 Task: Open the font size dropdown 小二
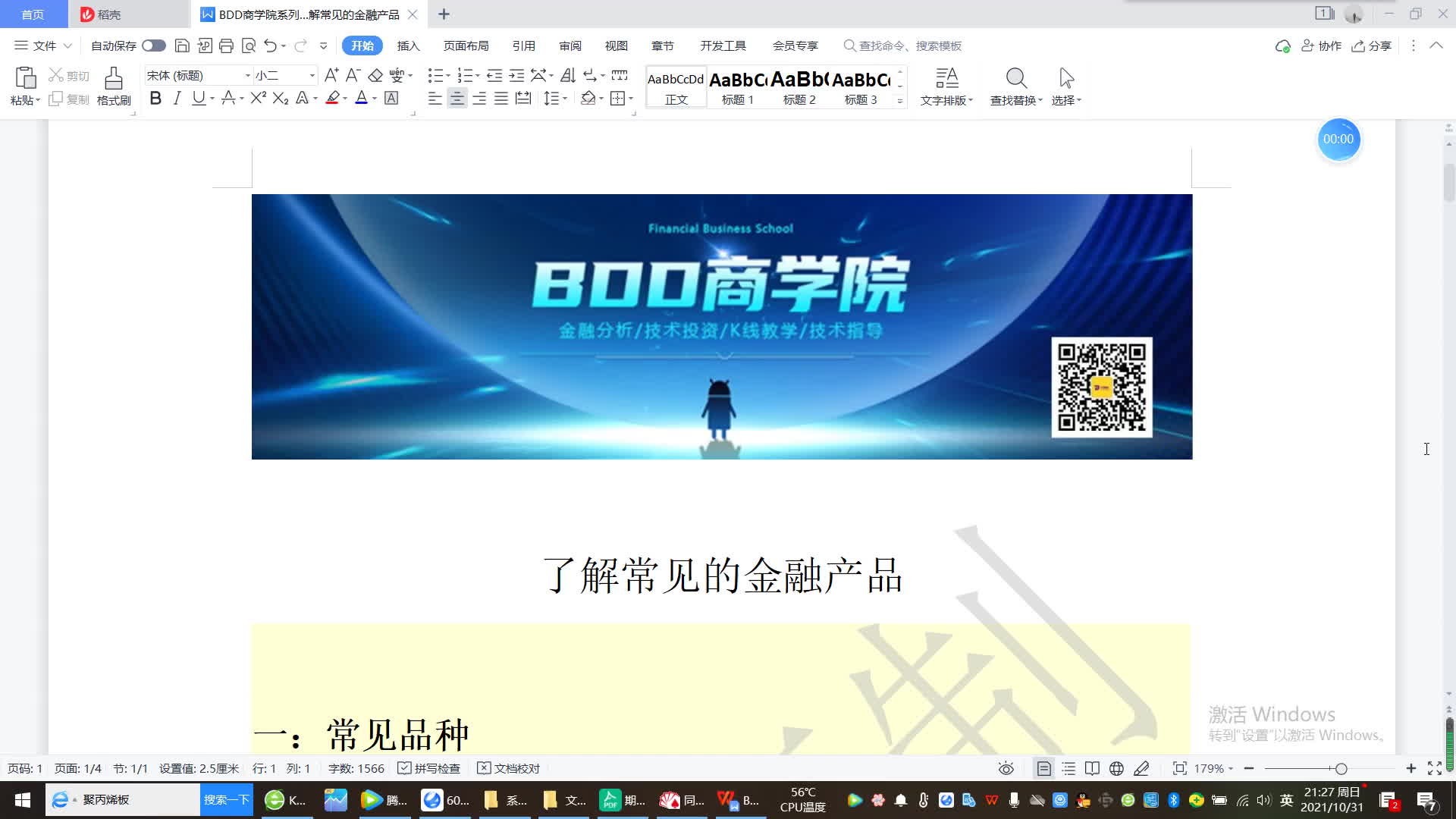[x=312, y=76]
